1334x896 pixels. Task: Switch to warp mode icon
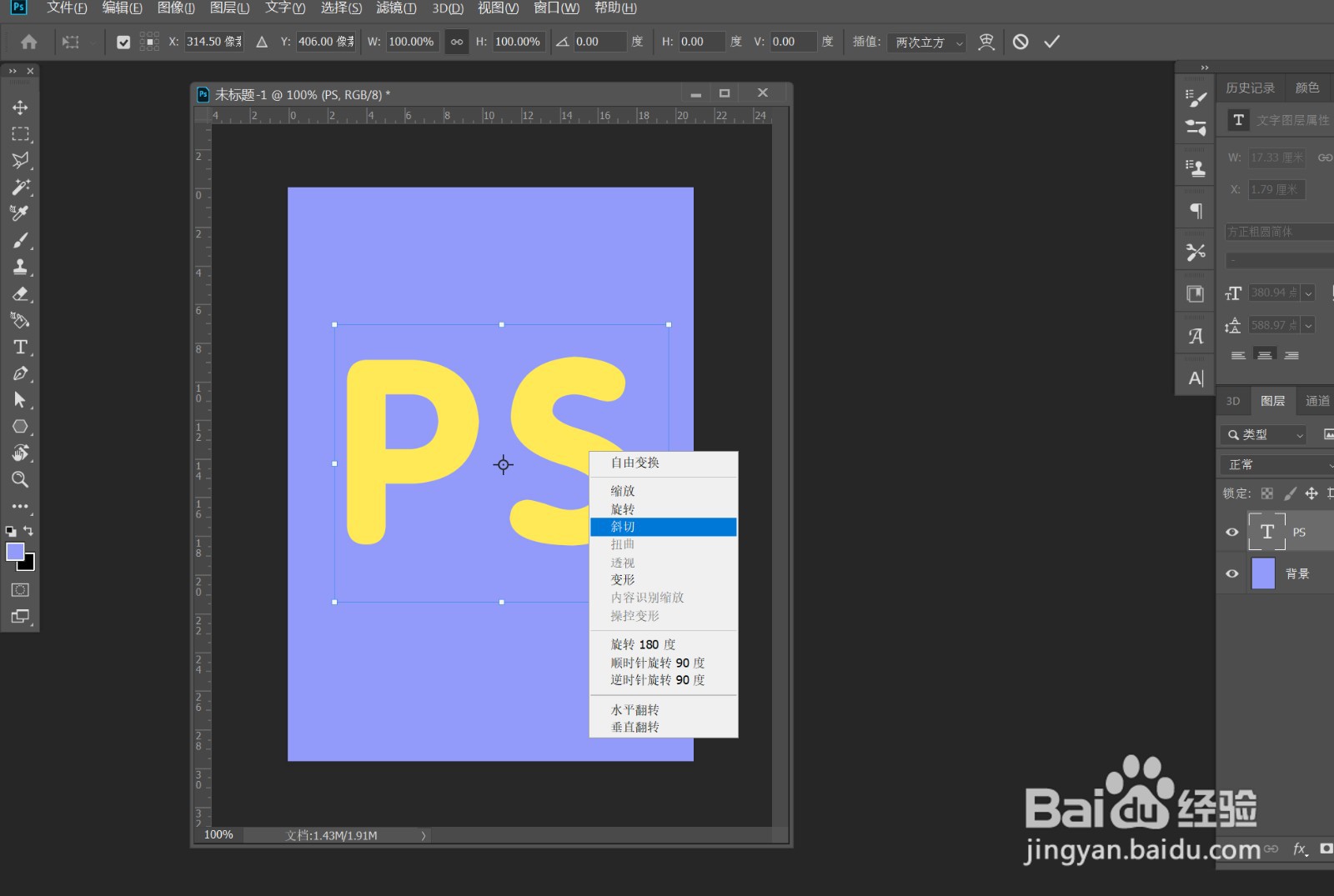click(986, 42)
